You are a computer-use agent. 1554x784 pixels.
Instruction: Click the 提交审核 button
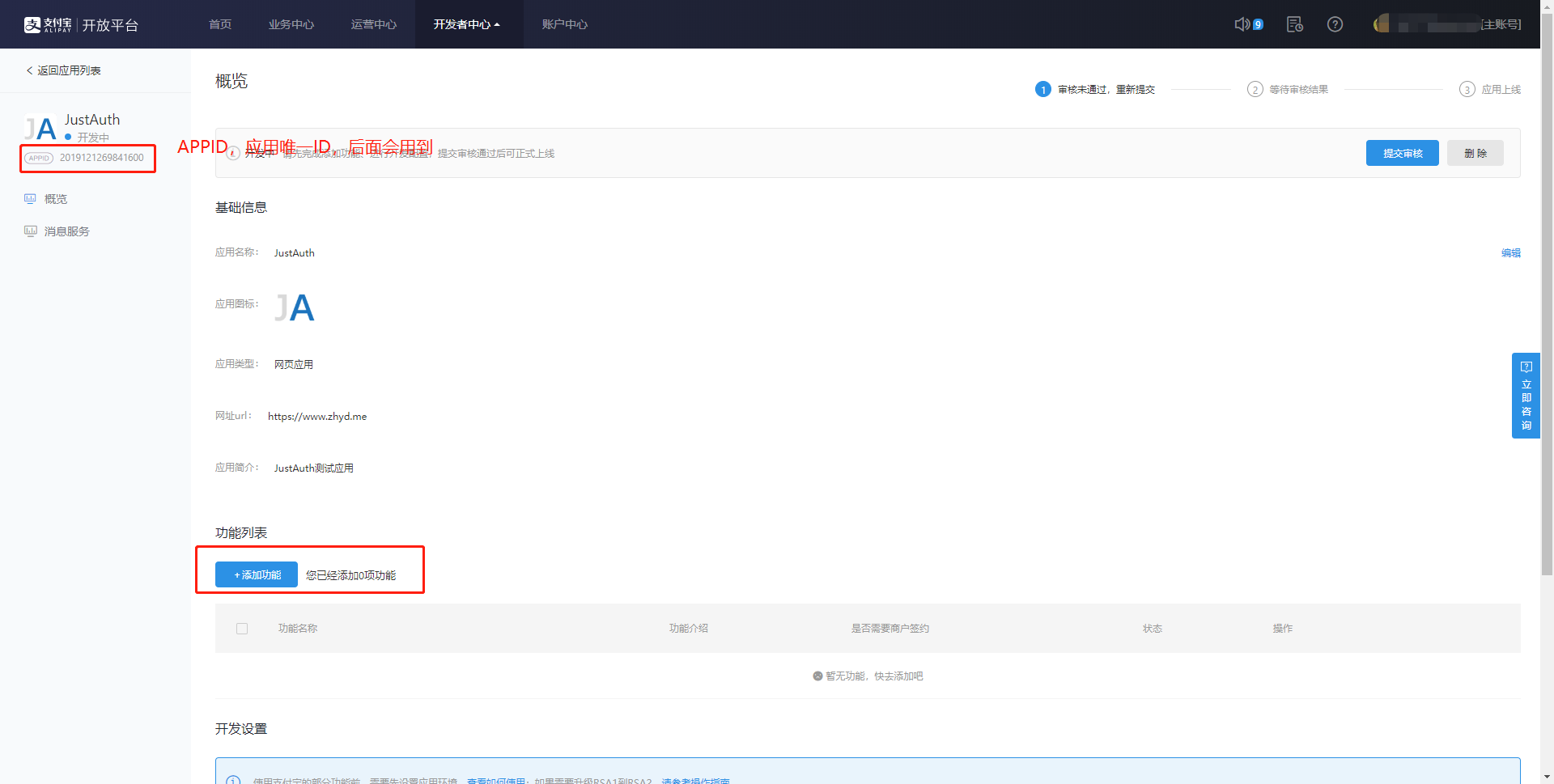[1403, 153]
